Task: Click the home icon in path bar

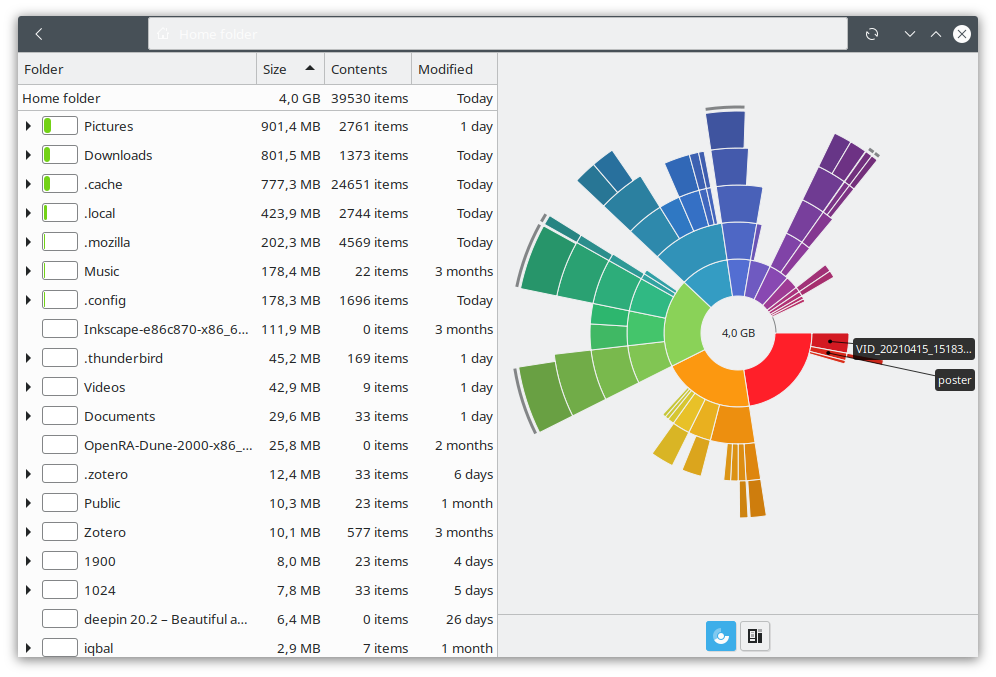Action: pyautogui.click(x=163, y=34)
